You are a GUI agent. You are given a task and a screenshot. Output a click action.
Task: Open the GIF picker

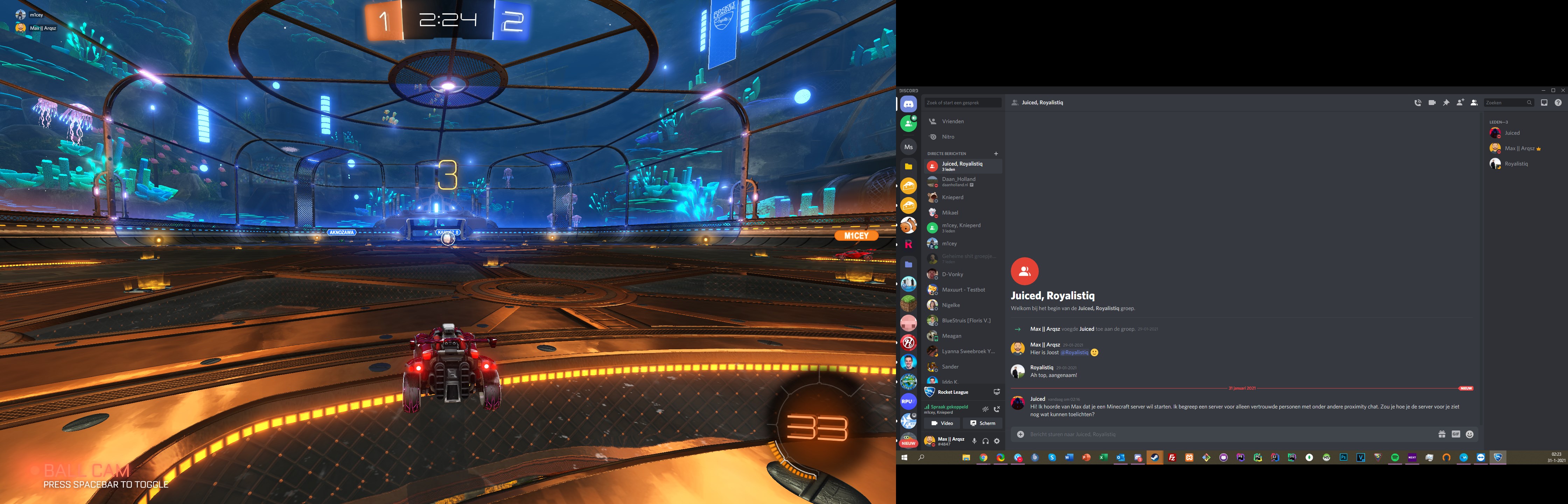tap(1455, 434)
